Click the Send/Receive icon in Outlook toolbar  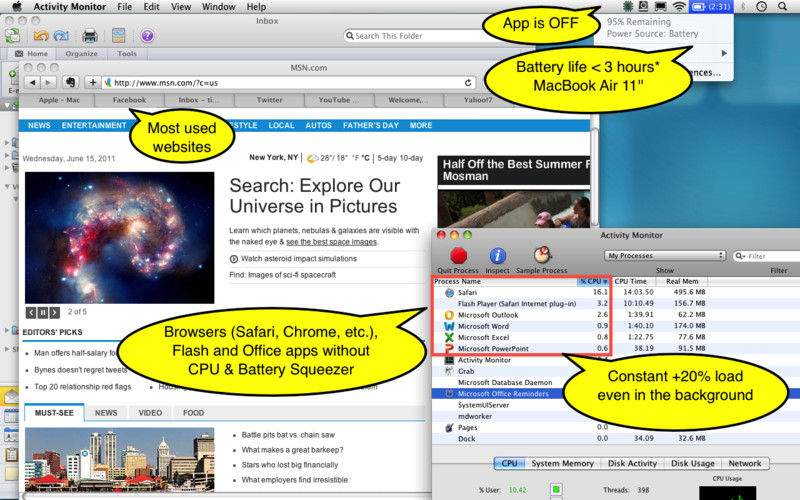tap(12, 36)
